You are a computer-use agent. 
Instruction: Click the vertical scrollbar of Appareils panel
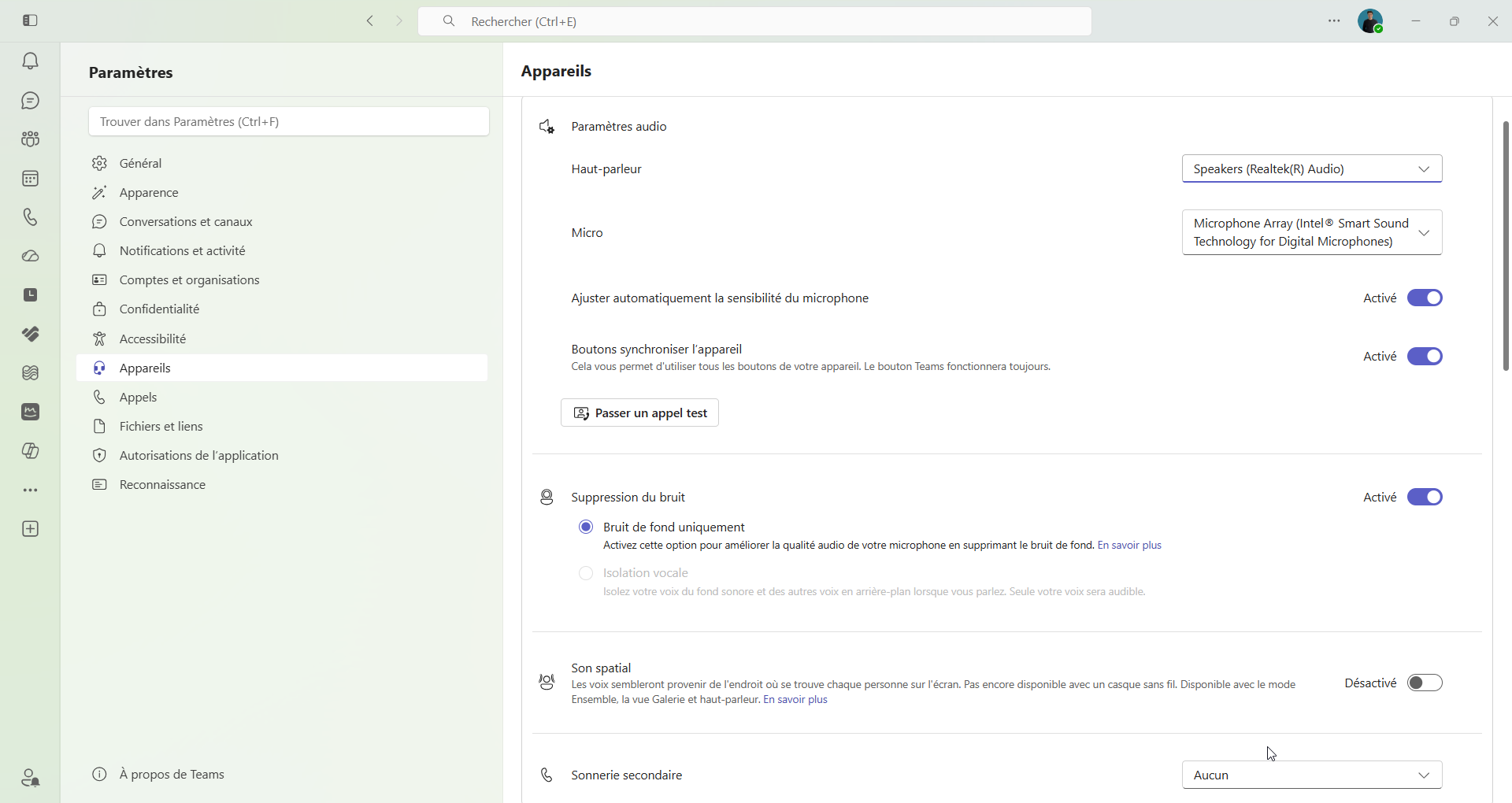pyautogui.click(x=1505, y=246)
